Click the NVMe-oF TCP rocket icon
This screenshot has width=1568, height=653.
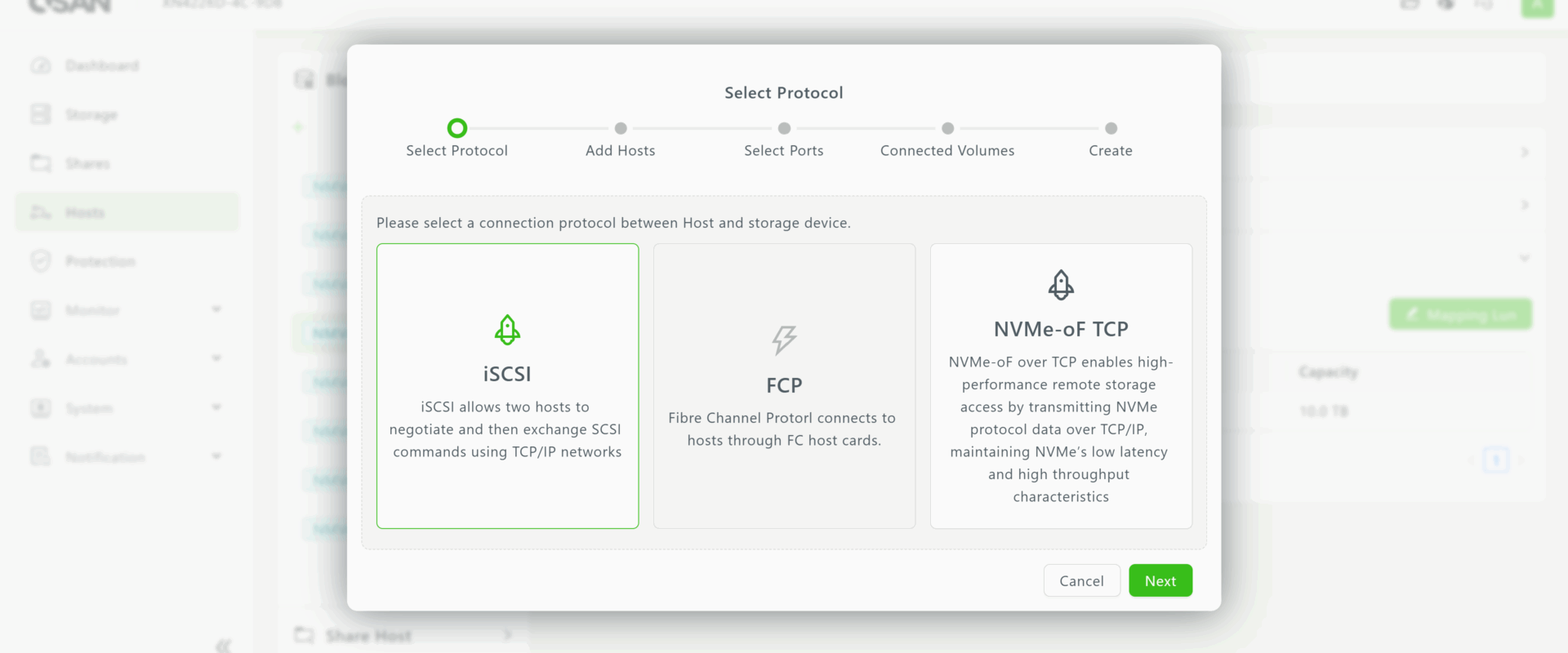pos(1061,285)
